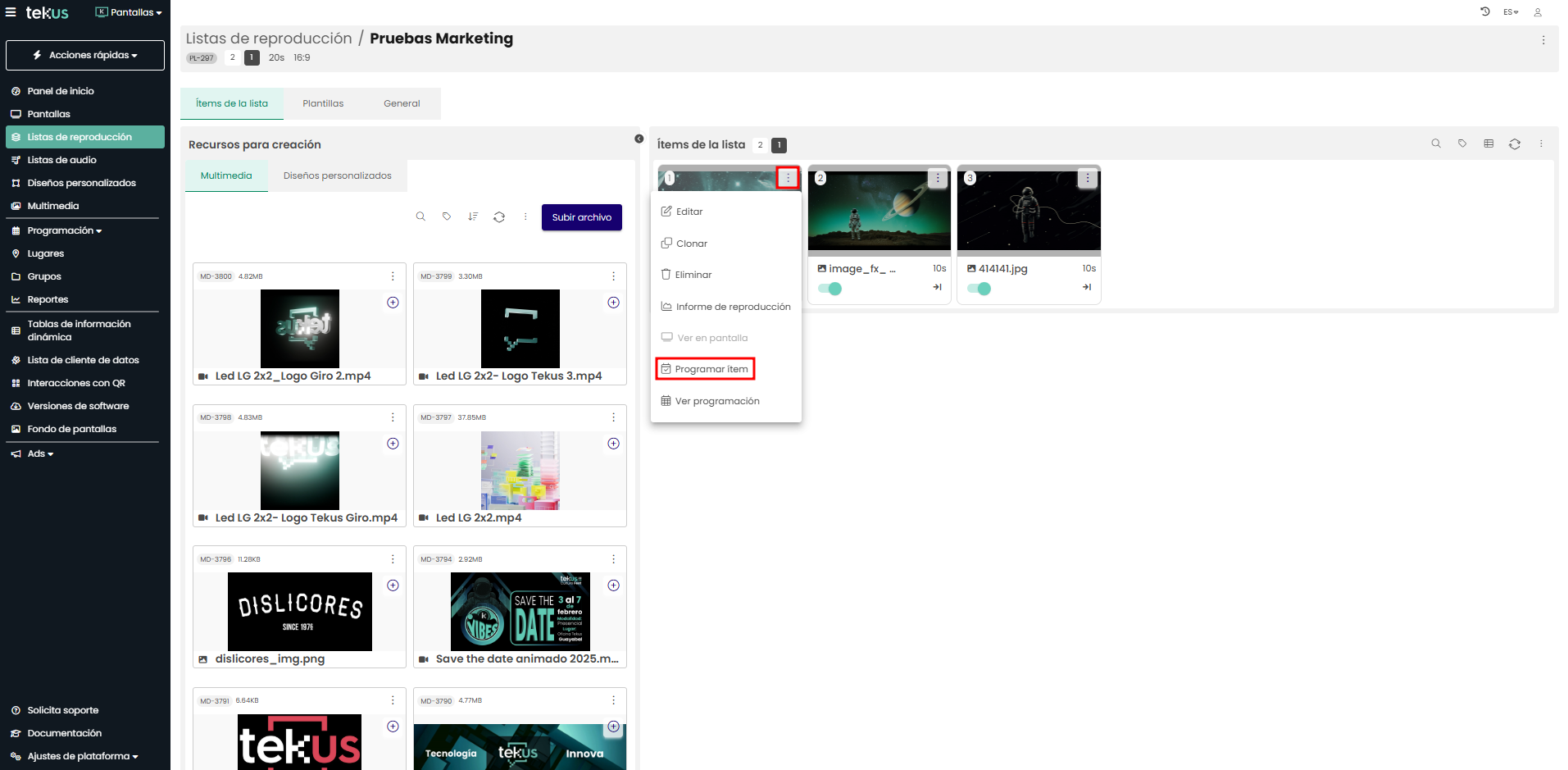Click the tag filter icon in list items header
The width and height of the screenshot is (1568, 770).
pyautogui.click(x=1461, y=144)
